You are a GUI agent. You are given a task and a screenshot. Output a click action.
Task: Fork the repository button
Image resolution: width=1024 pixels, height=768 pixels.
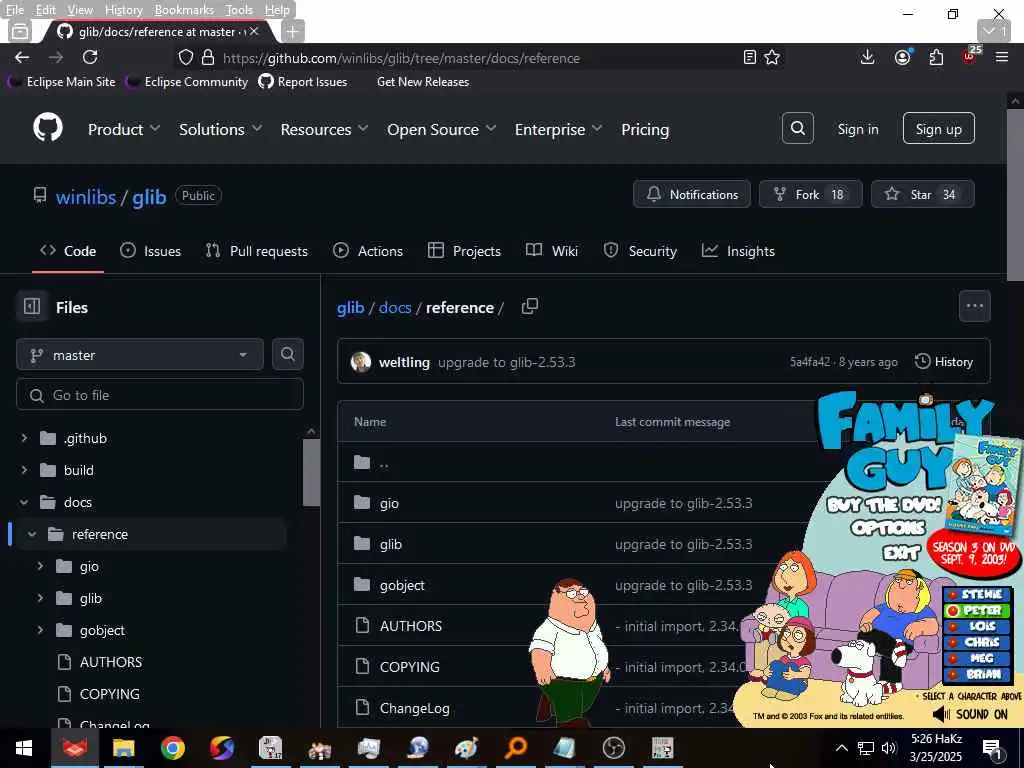click(x=810, y=194)
